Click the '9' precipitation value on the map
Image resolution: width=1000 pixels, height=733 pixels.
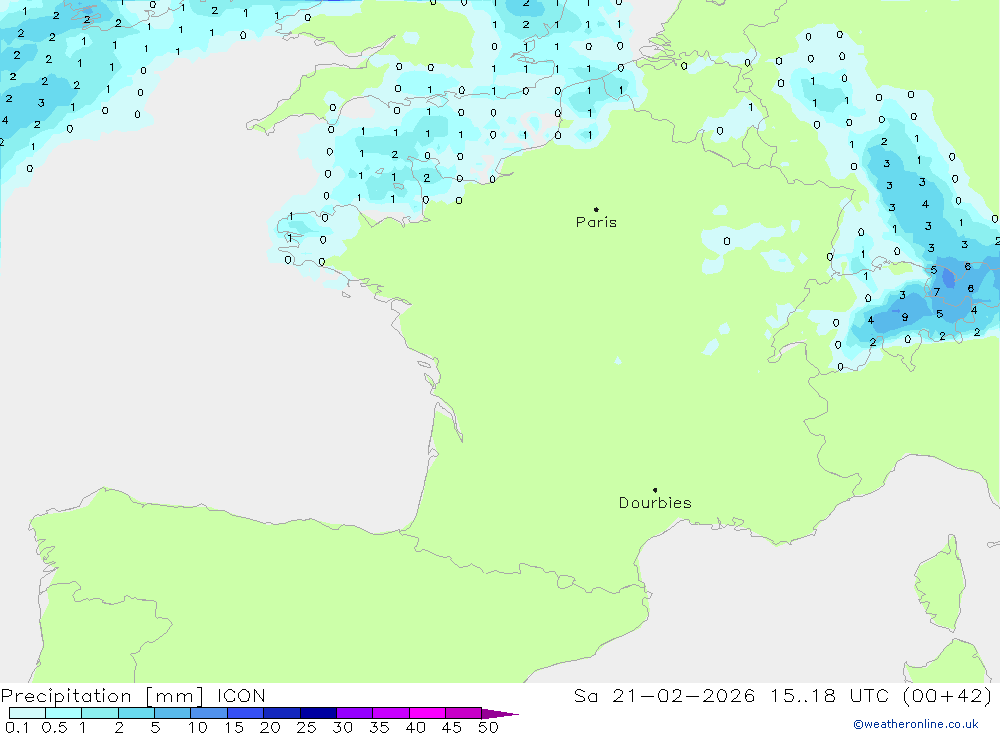click(904, 317)
